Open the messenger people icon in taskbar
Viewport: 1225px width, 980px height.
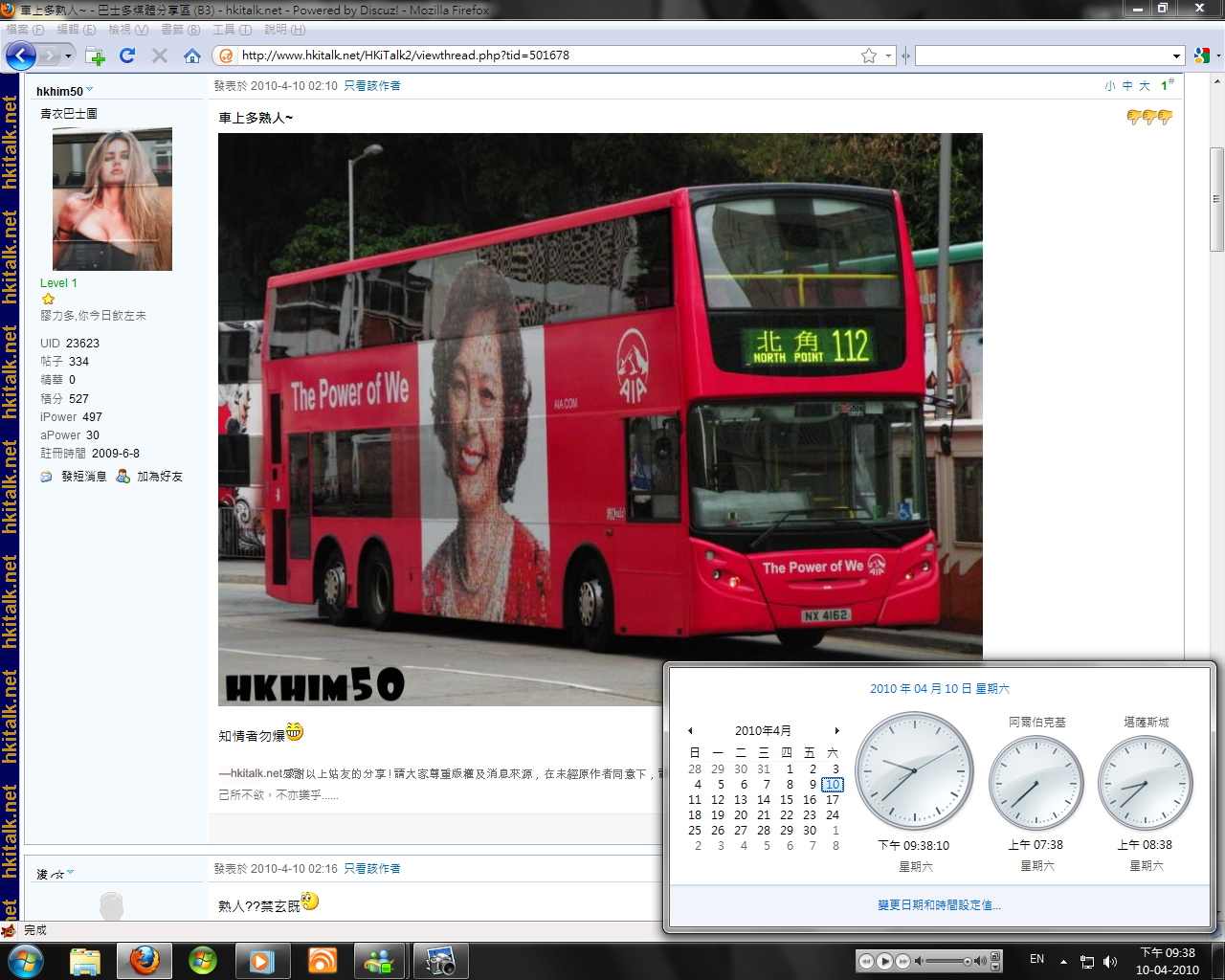pos(380,961)
